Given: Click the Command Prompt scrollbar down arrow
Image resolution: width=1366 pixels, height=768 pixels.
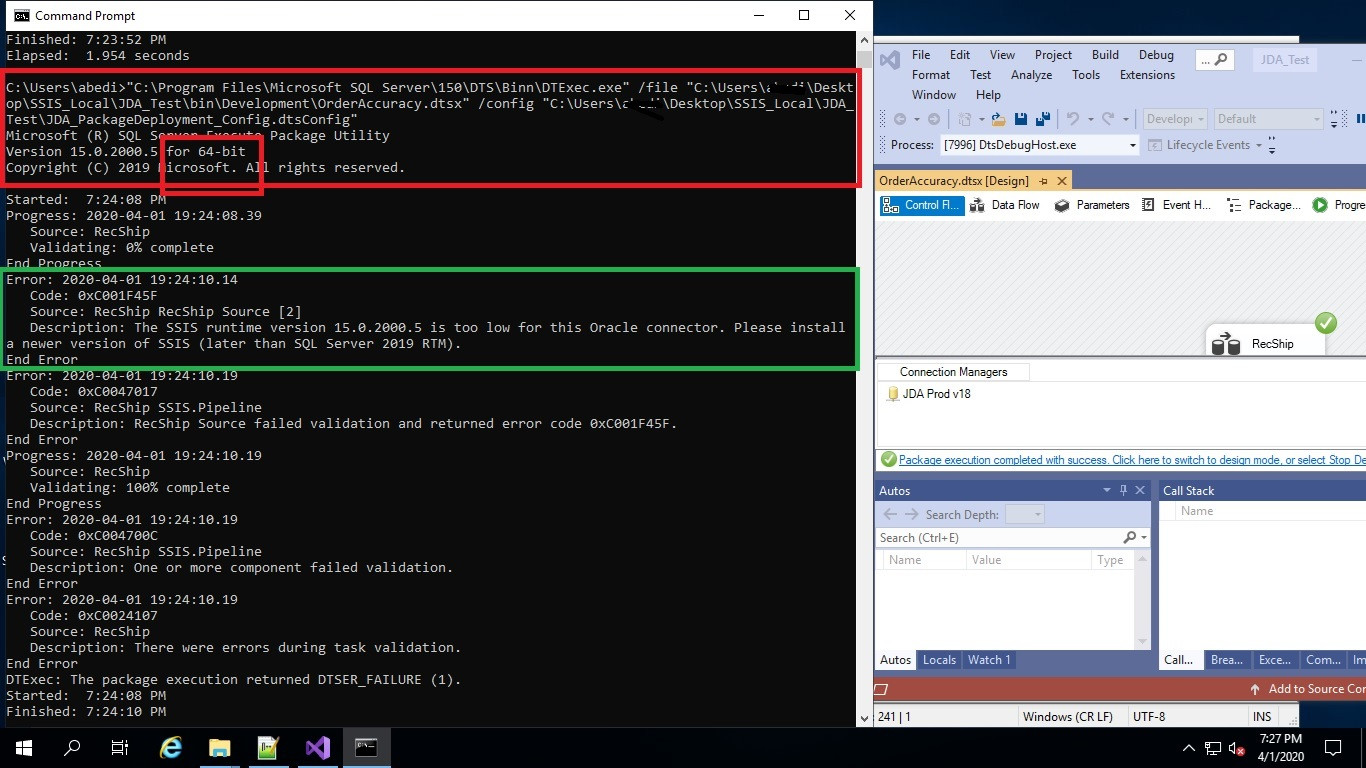Looking at the screenshot, I should (865, 718).
